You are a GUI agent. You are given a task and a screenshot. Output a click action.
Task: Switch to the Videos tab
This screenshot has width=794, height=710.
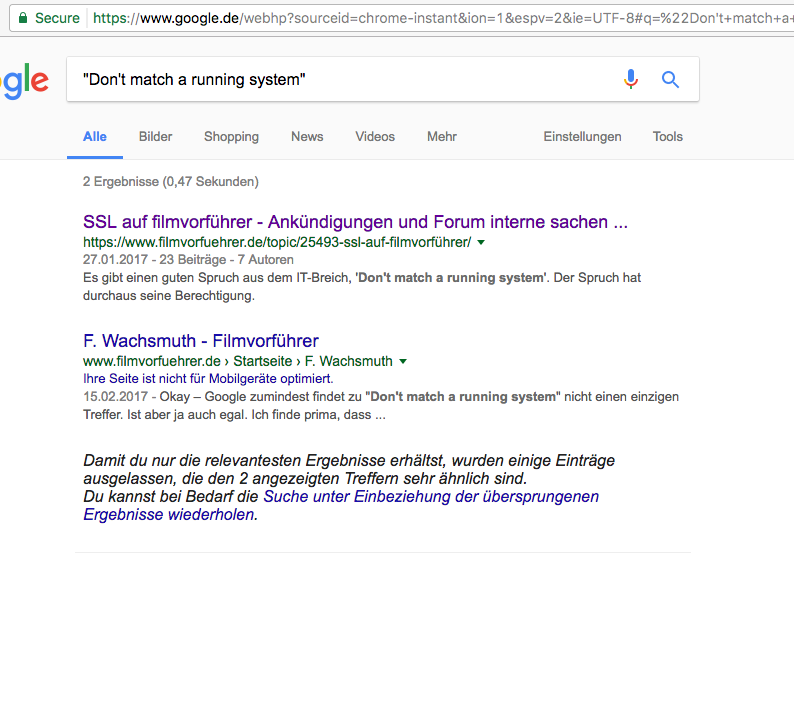pyautogui.click(x=375, y=137)
